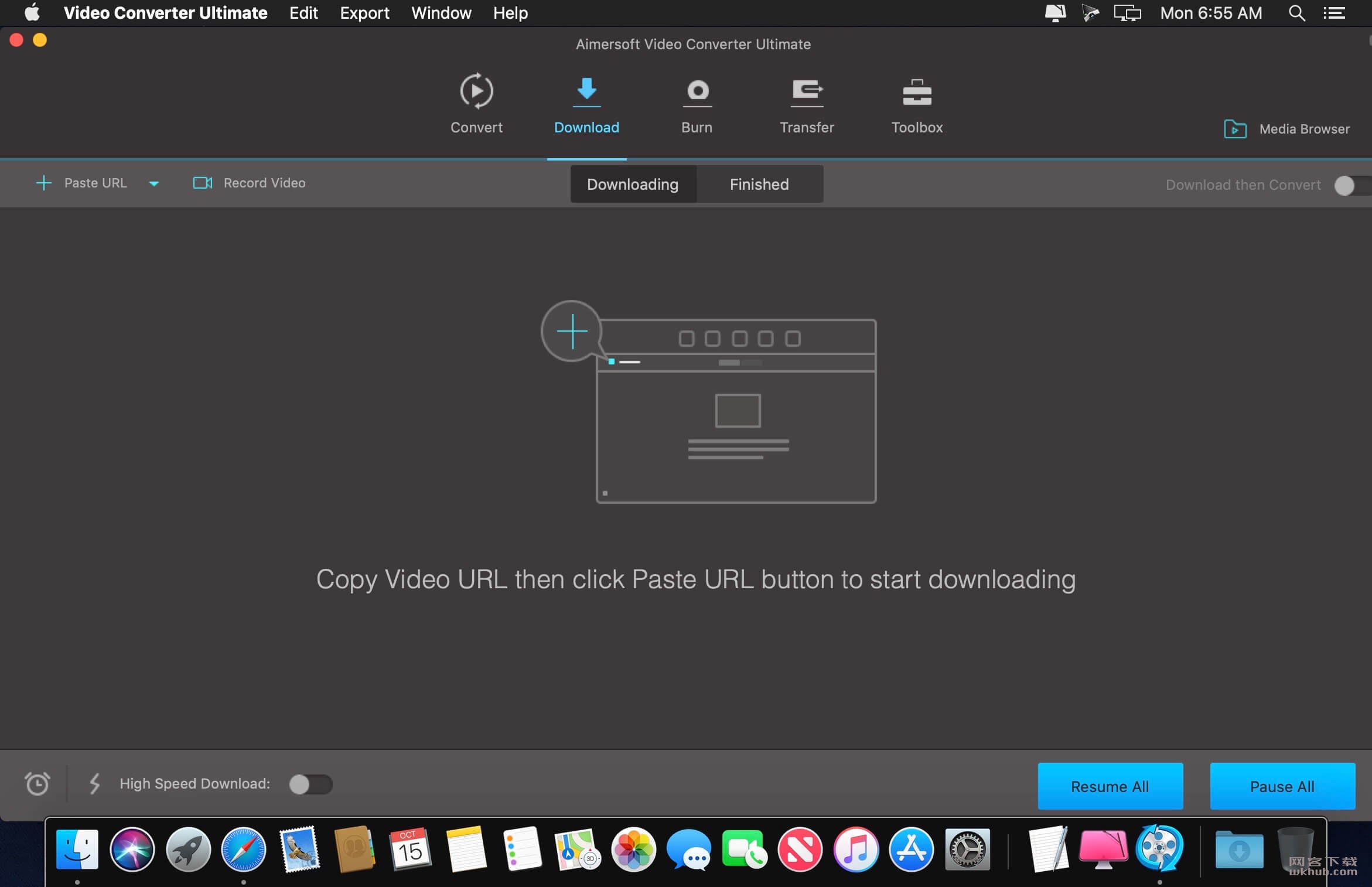Open Notification Center list icon
Viewport: 1372px width, 887px height.
coord(1334,13)
